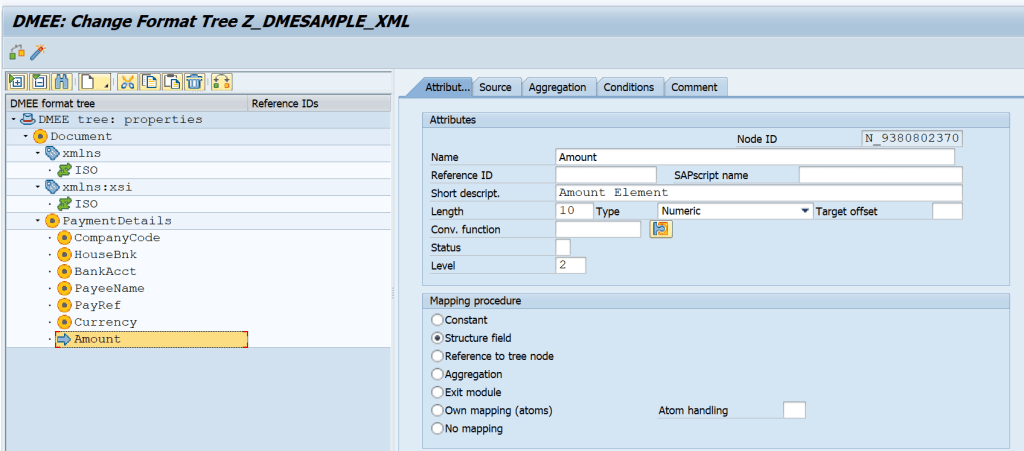Click the copy node icon
This screenshot has height=451, width=1024.
pyautogui.click(x=150, y=82)
